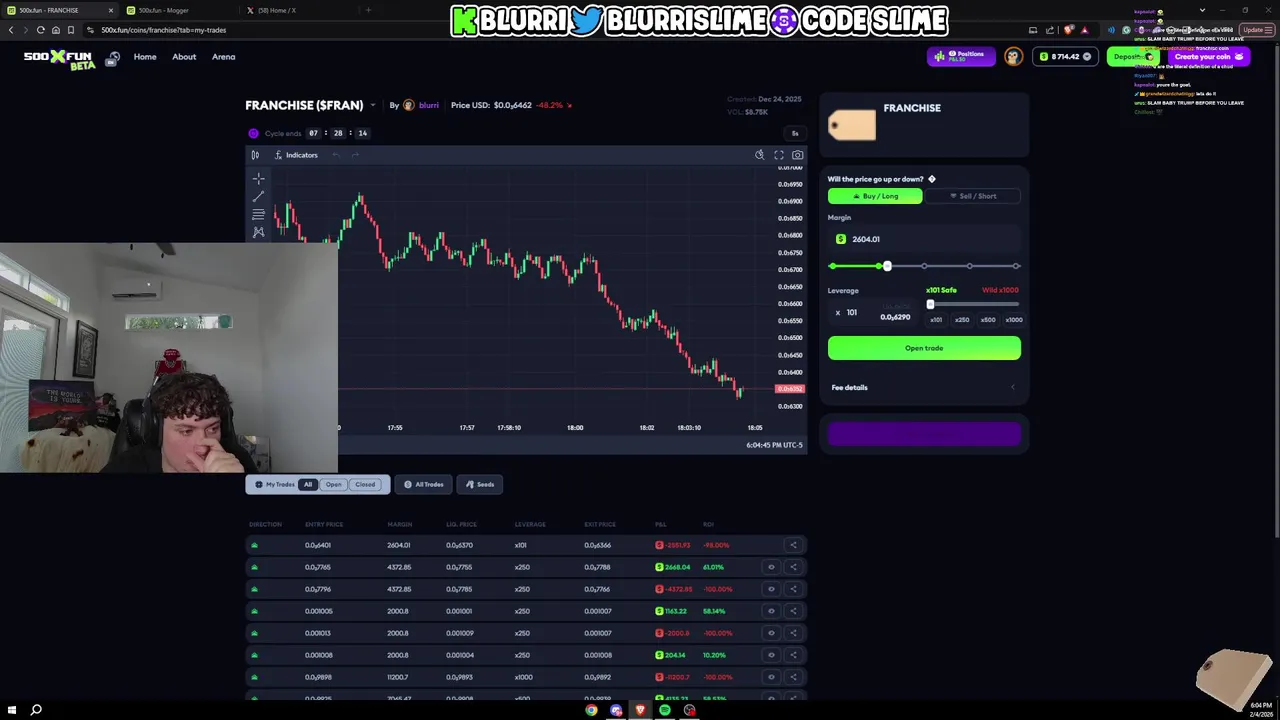1280x720 pixels.
Task: Redo the chart action
Action: point(355,155)
